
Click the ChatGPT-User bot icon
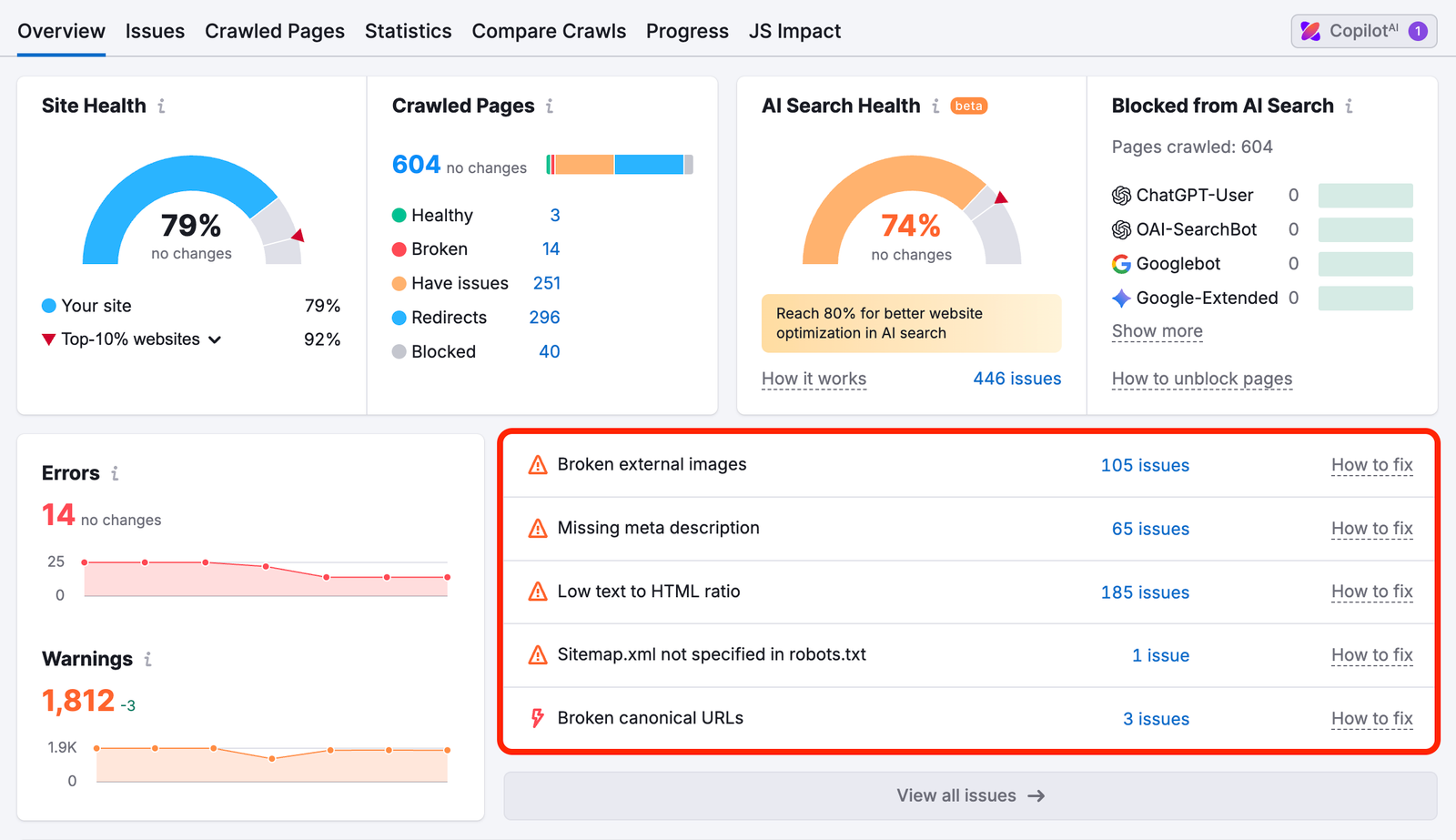click(1121, 196)
